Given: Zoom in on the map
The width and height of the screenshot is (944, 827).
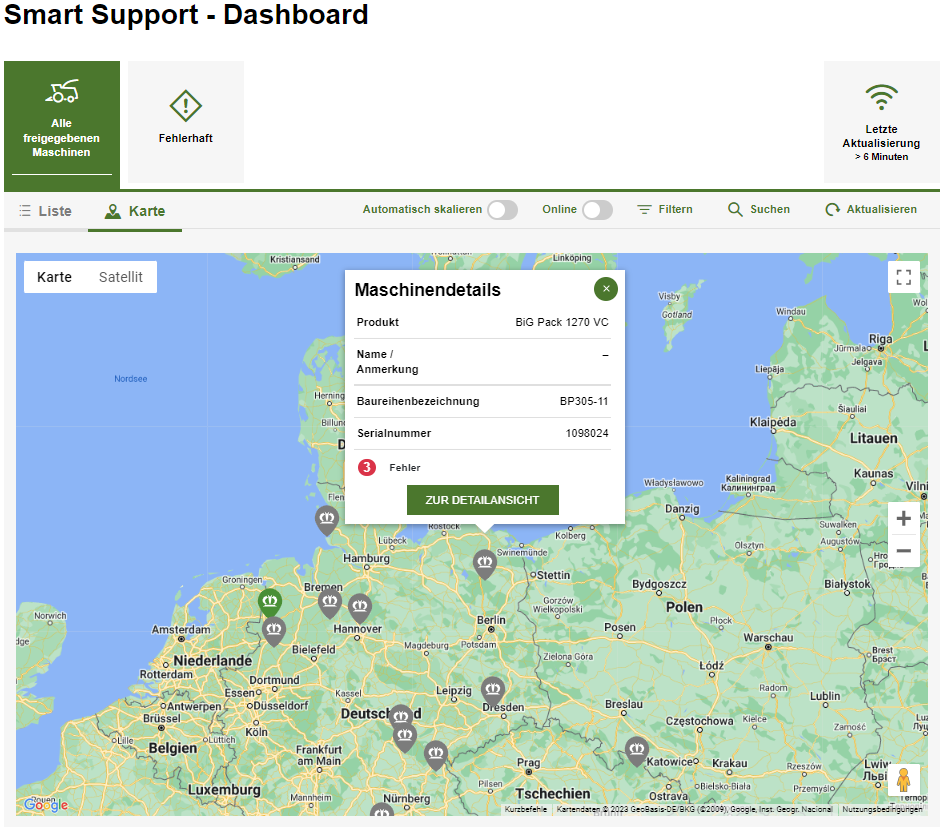Looking at the screenshot, I should tap(903, 518).
